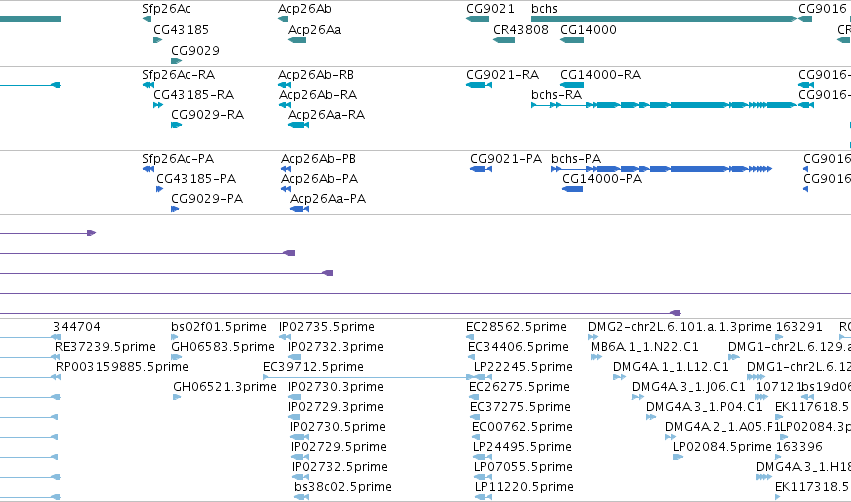Select the GH06521.3prime EST
The image size is (851, 502).
[177, 397]
